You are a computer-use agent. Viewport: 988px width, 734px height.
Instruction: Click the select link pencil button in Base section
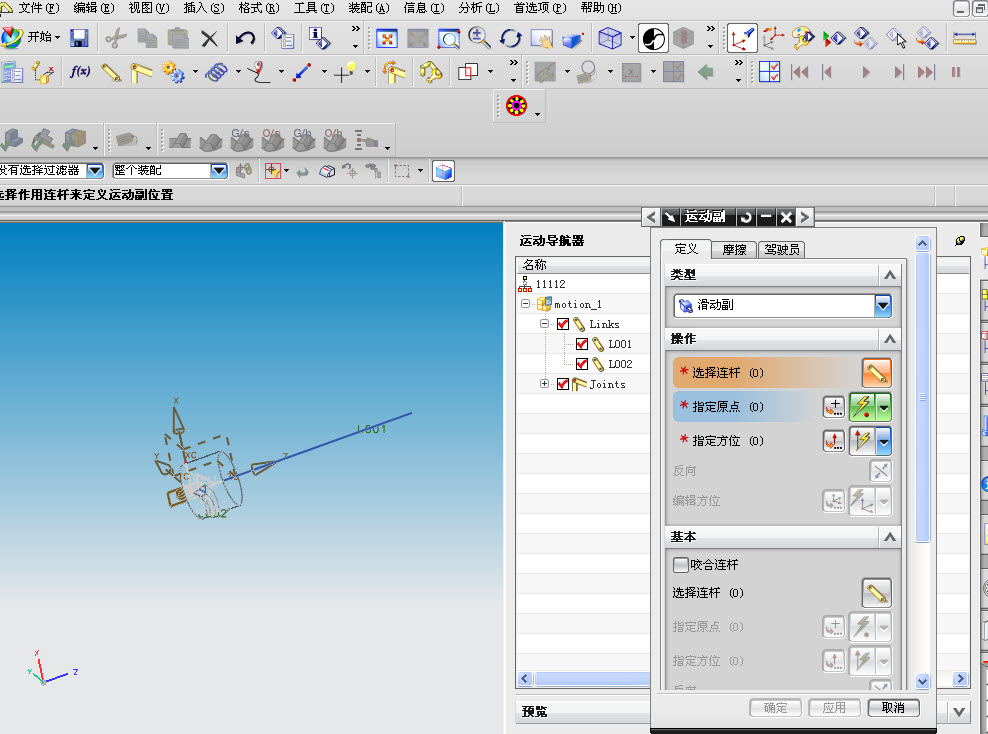(876, 593)
